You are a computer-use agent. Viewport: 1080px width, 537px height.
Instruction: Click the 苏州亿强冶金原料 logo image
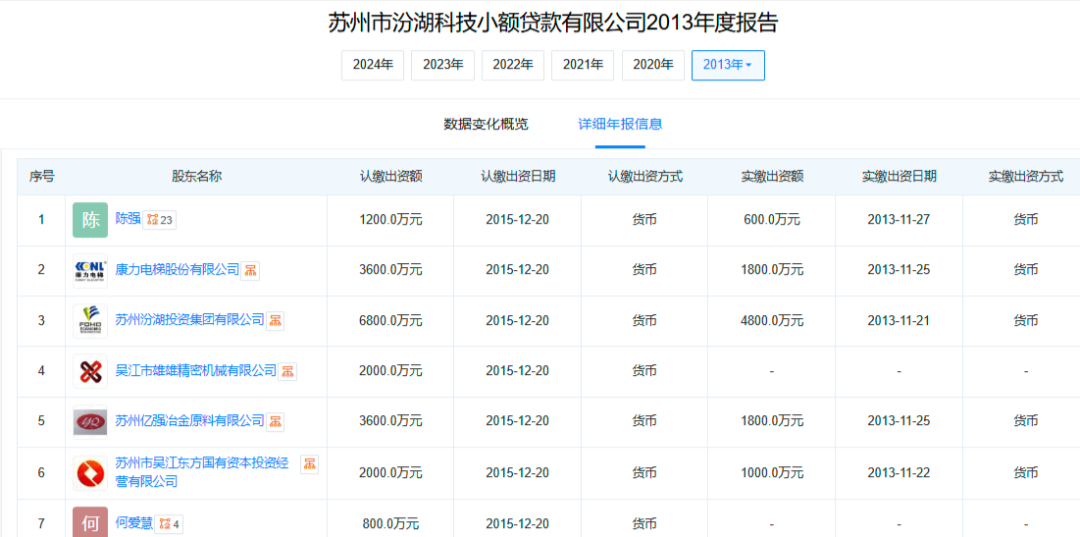point(90,421)
